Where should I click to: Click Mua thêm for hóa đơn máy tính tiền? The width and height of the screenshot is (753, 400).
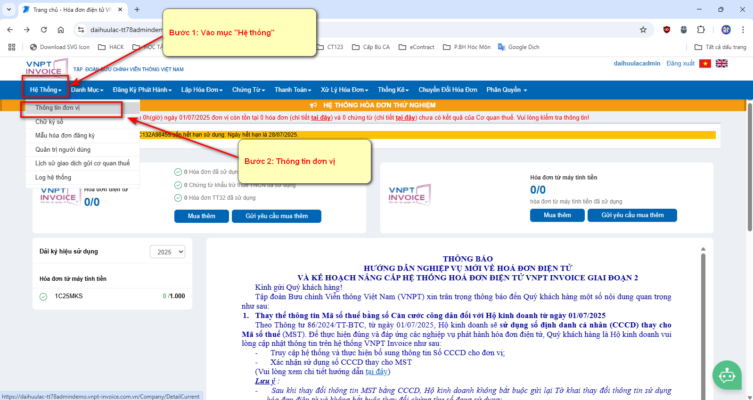[x=557, y=215]
